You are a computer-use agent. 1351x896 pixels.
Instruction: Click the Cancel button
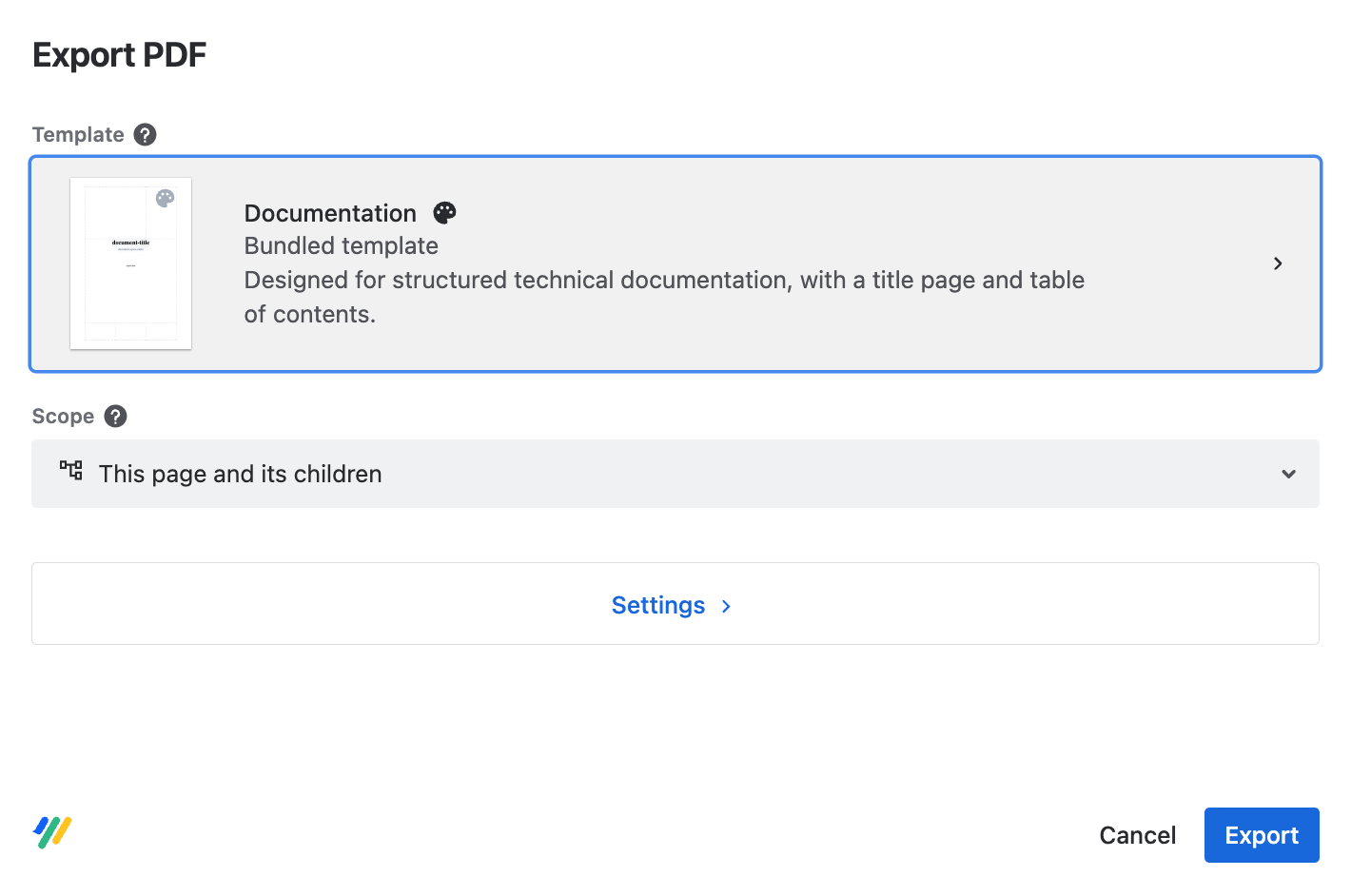pos(1138,835)
